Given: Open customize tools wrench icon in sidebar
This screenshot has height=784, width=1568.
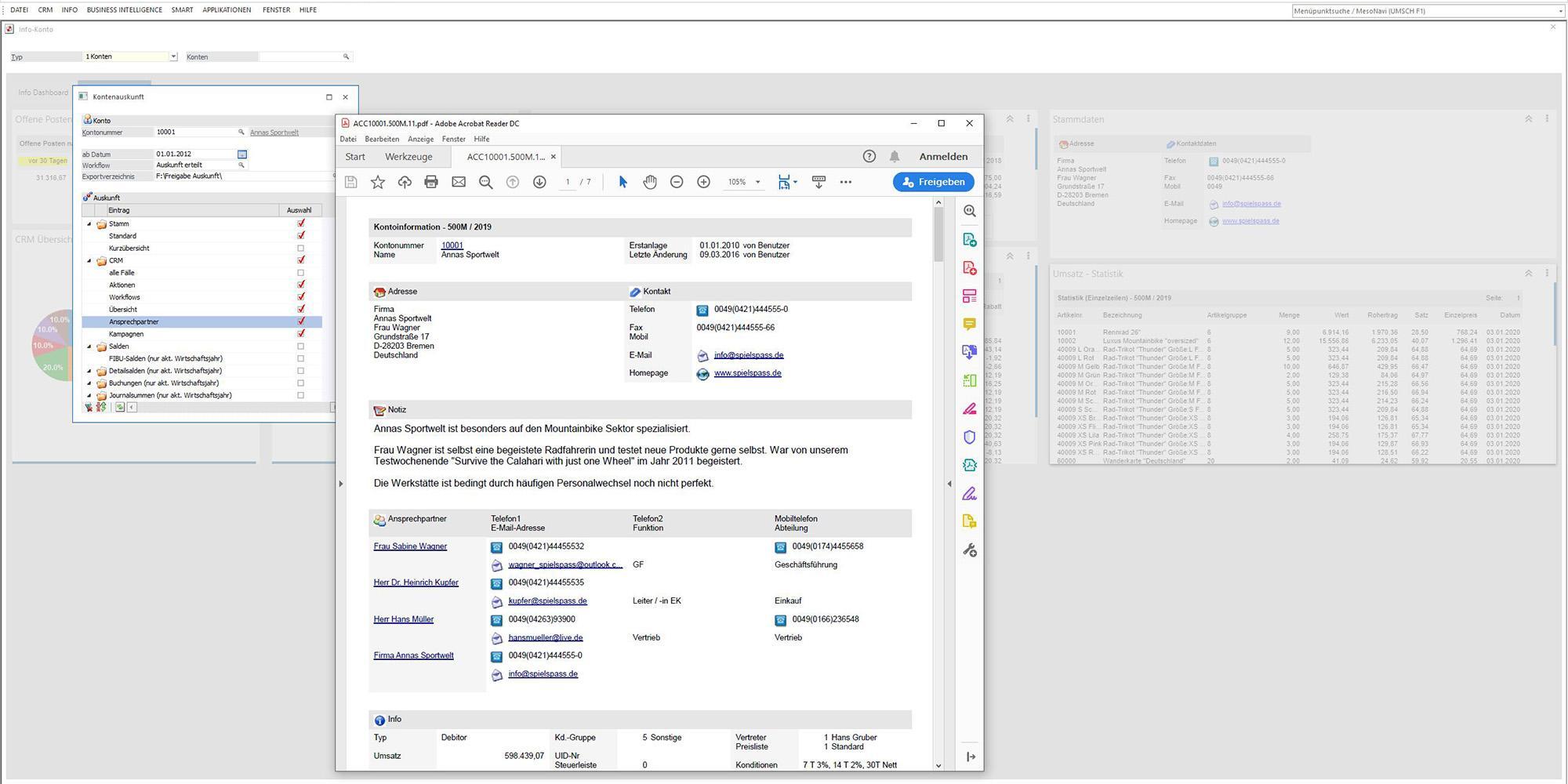Looking at the screenshot, I should pos(970,550).
